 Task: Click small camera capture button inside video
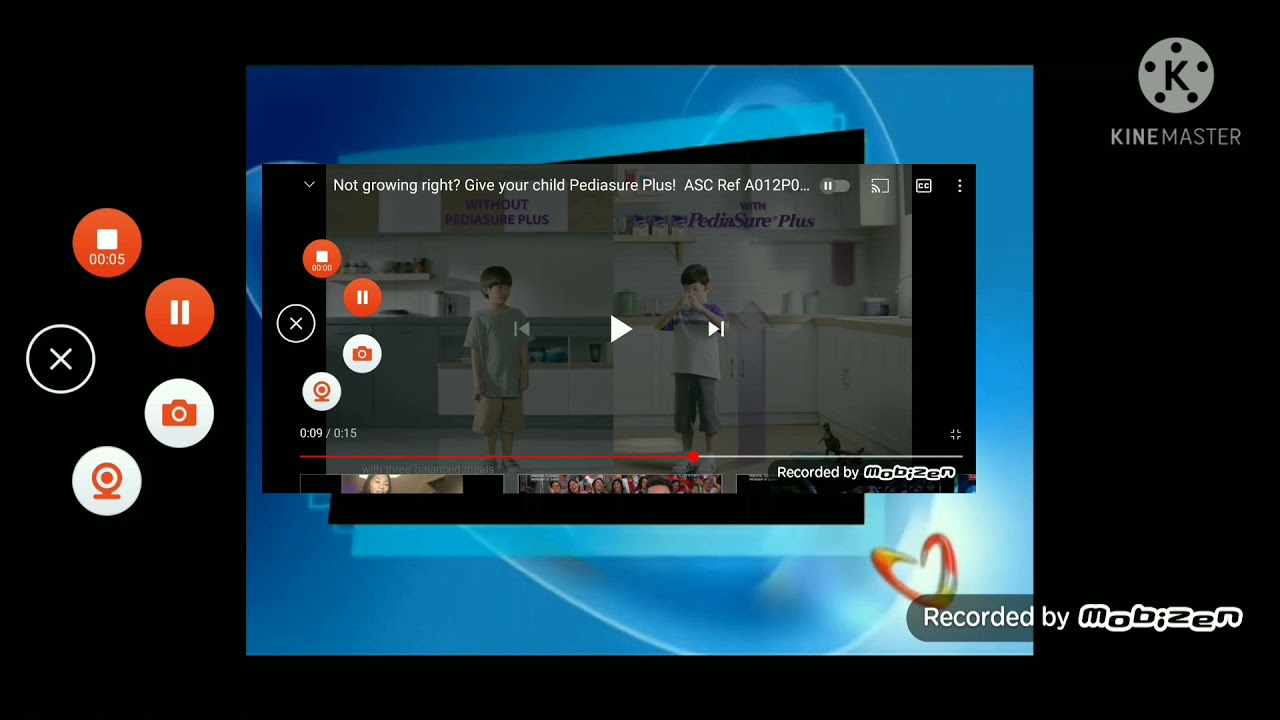pyautogui.click(x=362, y=354)
